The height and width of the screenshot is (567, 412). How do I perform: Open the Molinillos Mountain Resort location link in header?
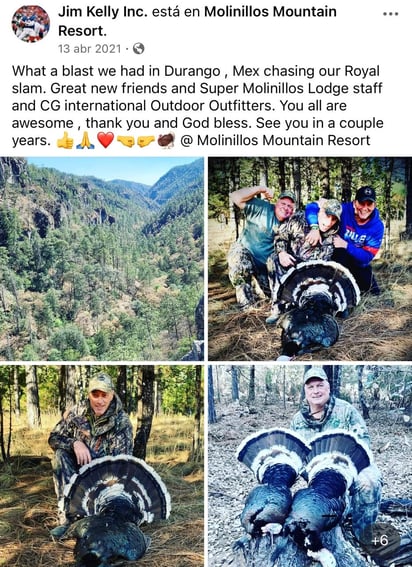(197, 21)
